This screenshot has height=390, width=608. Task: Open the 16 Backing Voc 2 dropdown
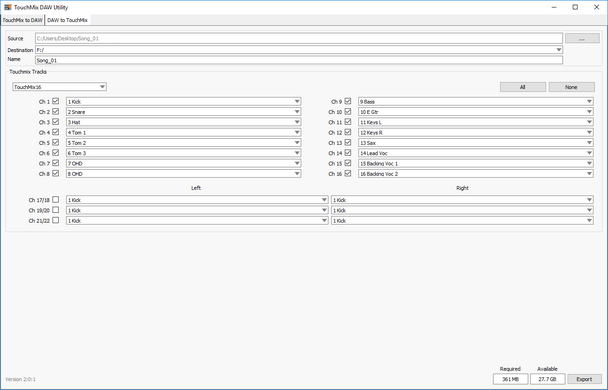click(x=476, y=174)
